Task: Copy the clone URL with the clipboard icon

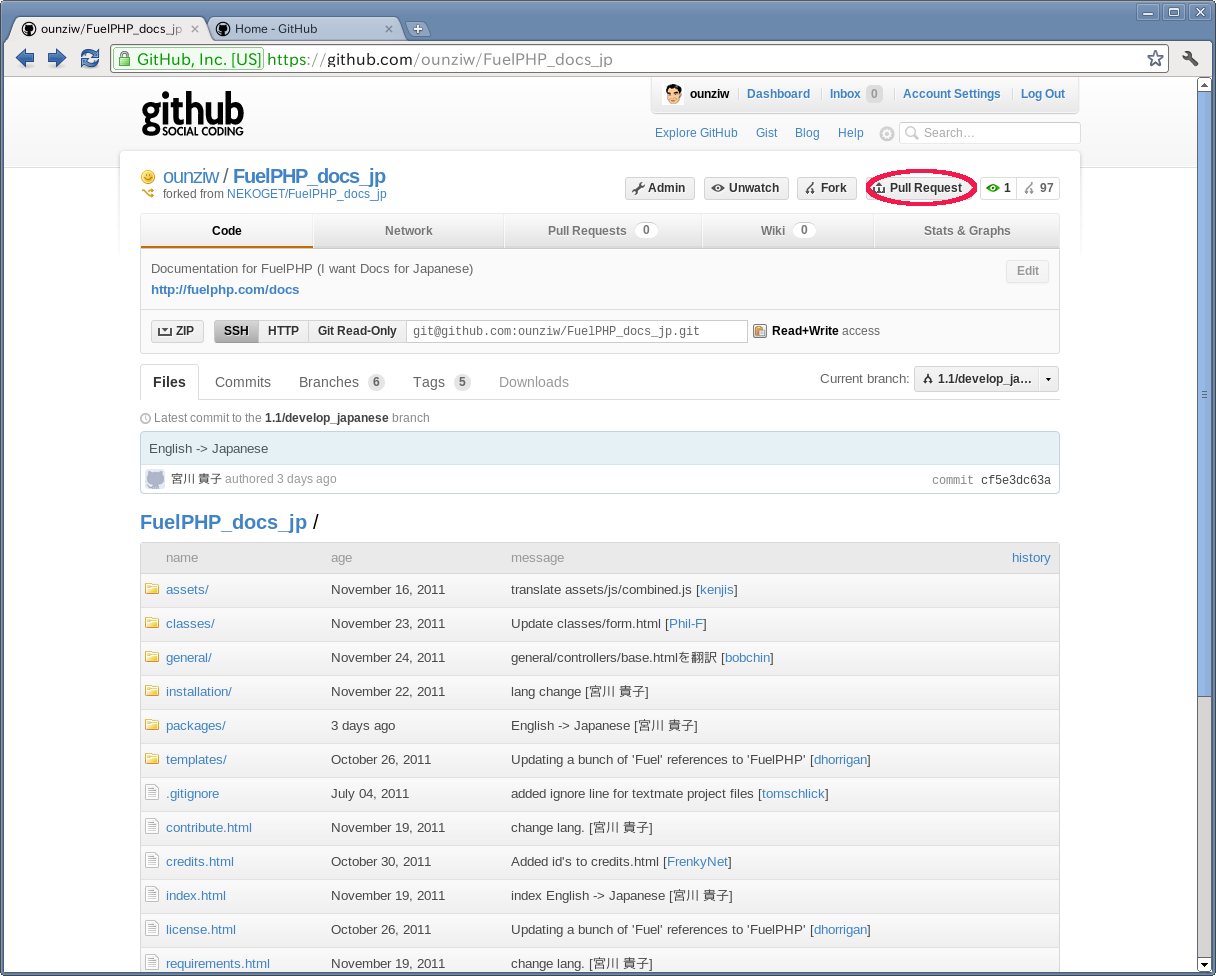Action: 760,331
